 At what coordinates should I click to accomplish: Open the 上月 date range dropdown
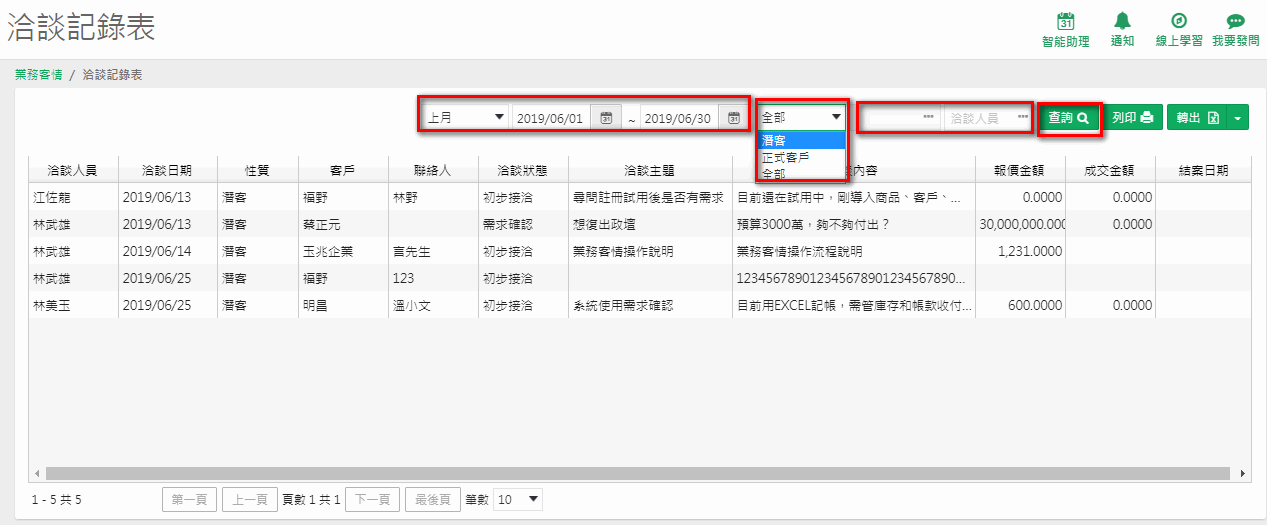466,118
